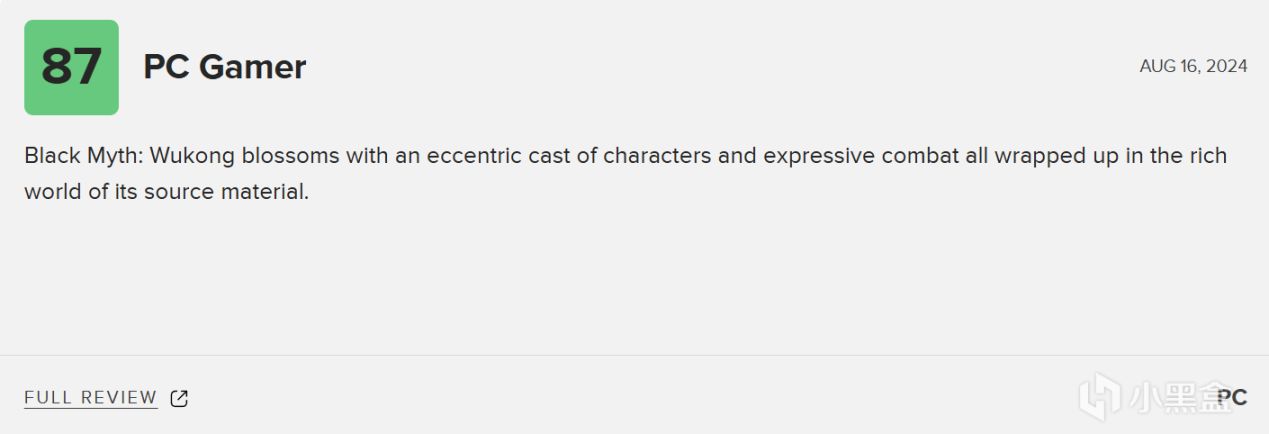This screenshot has height=434, width=1269.
Task: Select the PC Gamer publication name
Action: 224,67
